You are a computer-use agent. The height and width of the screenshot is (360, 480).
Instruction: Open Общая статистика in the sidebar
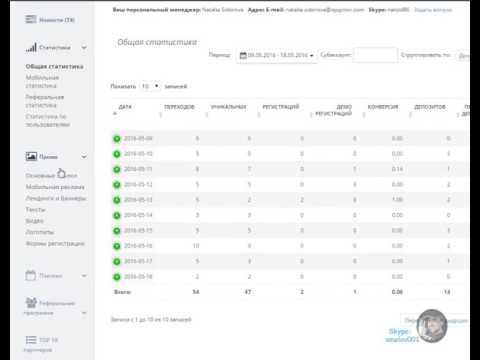tap(54, 67)
